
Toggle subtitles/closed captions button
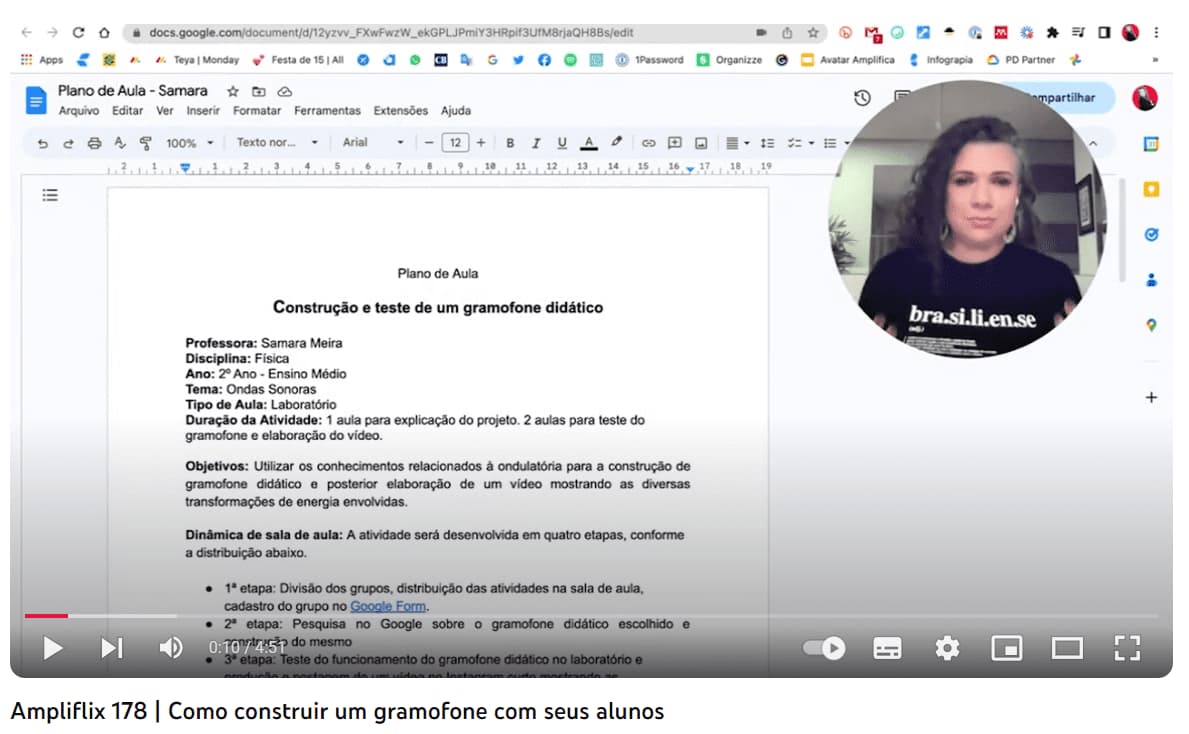pyautogui.click(x=887, y=648)
